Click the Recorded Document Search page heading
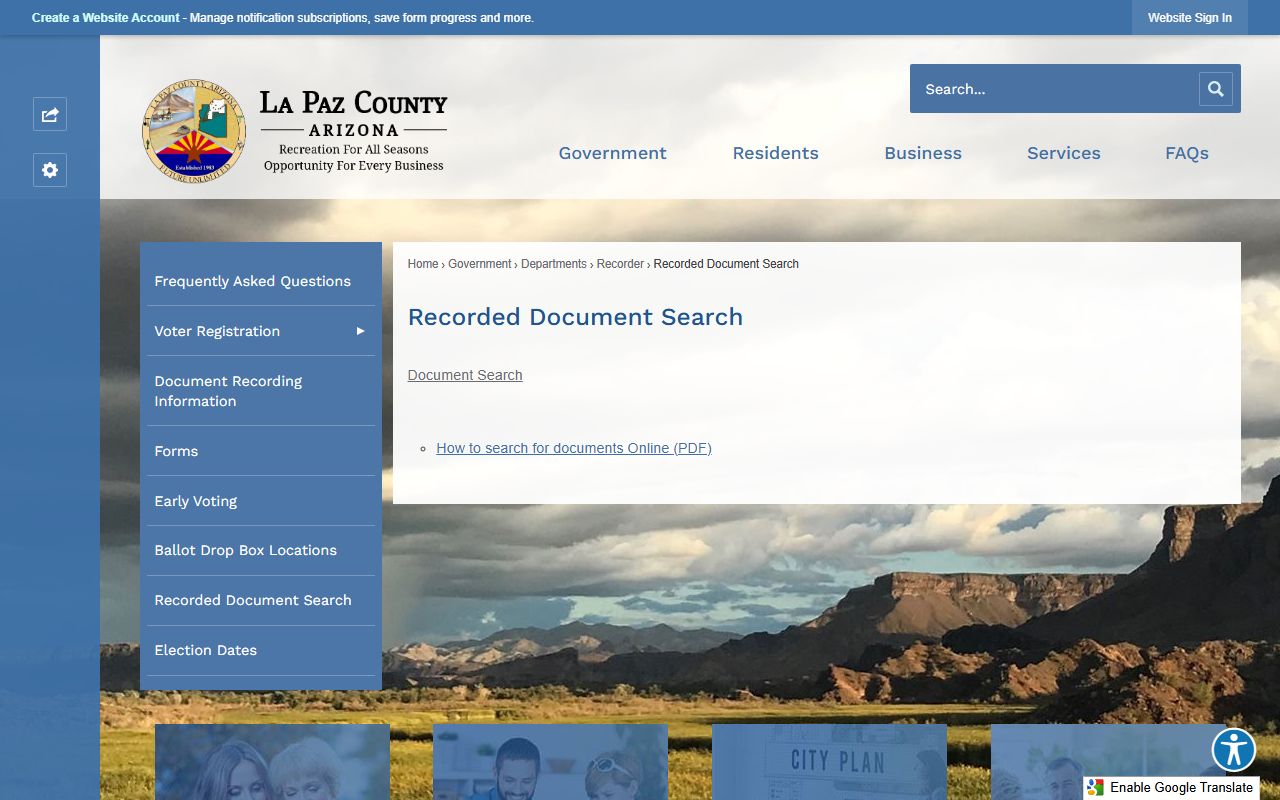Screen dimensions: 1280x800 [575, 317]
